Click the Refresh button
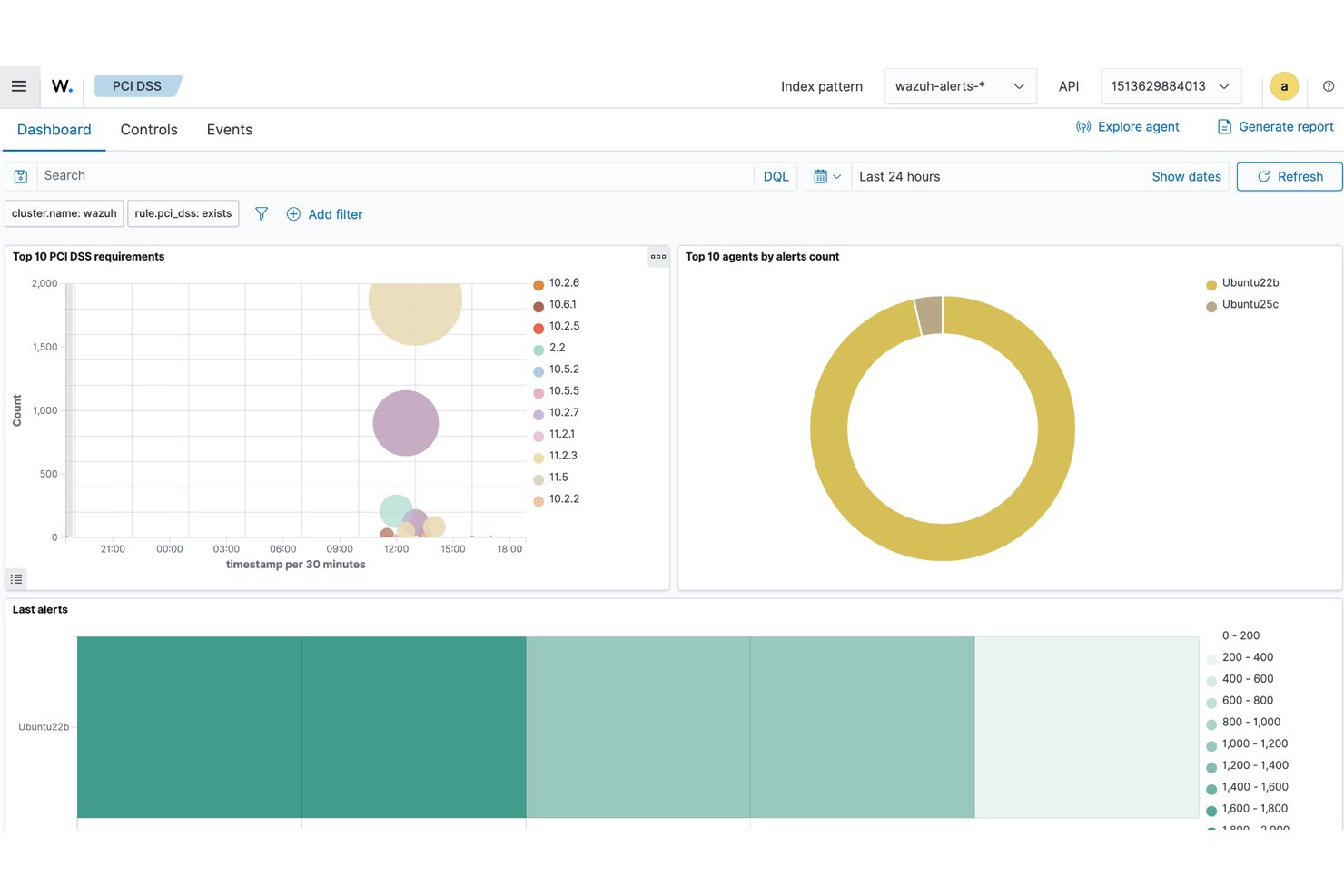 [x=1290, y=176]
